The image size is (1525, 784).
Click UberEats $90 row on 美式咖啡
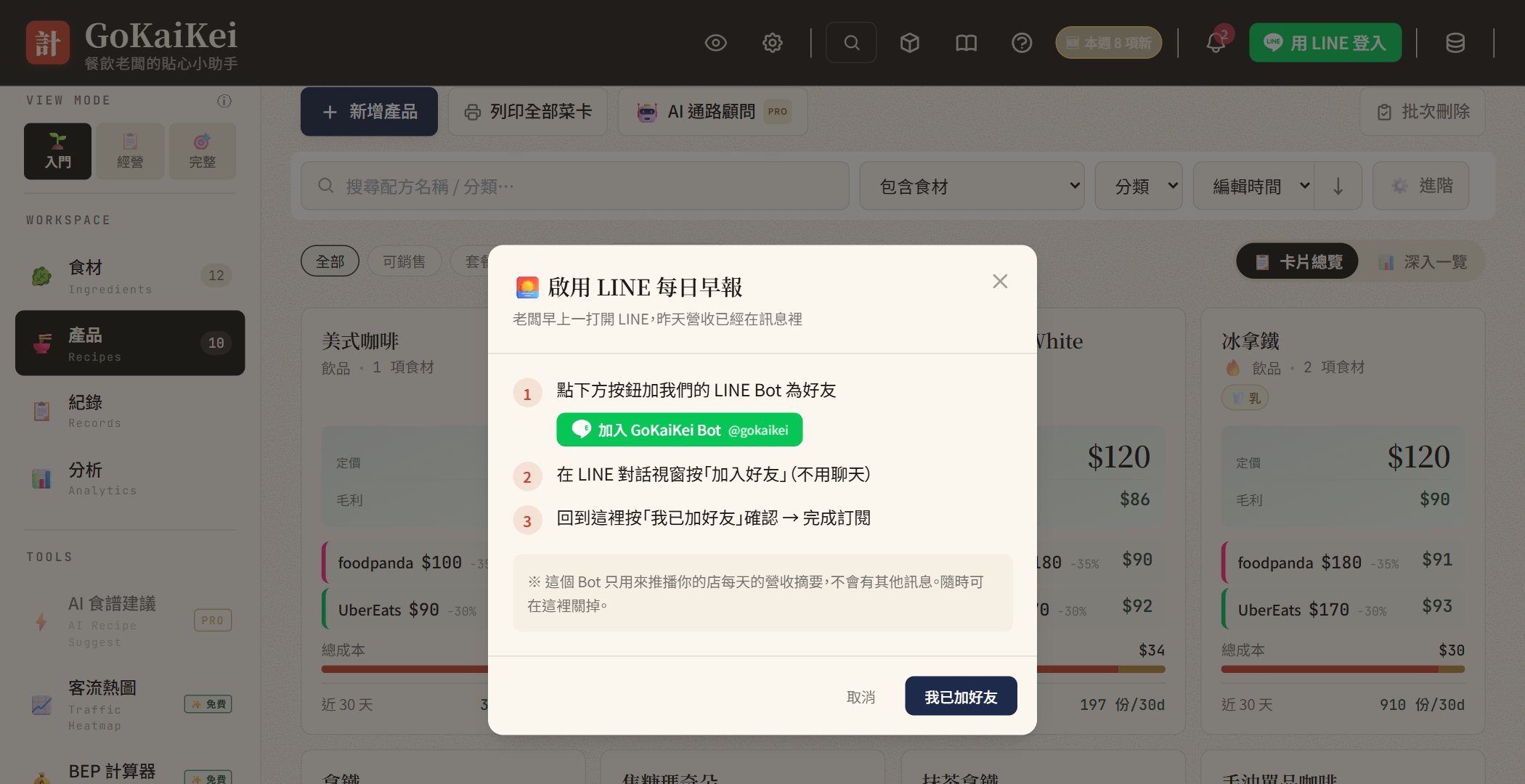point(406,608)
